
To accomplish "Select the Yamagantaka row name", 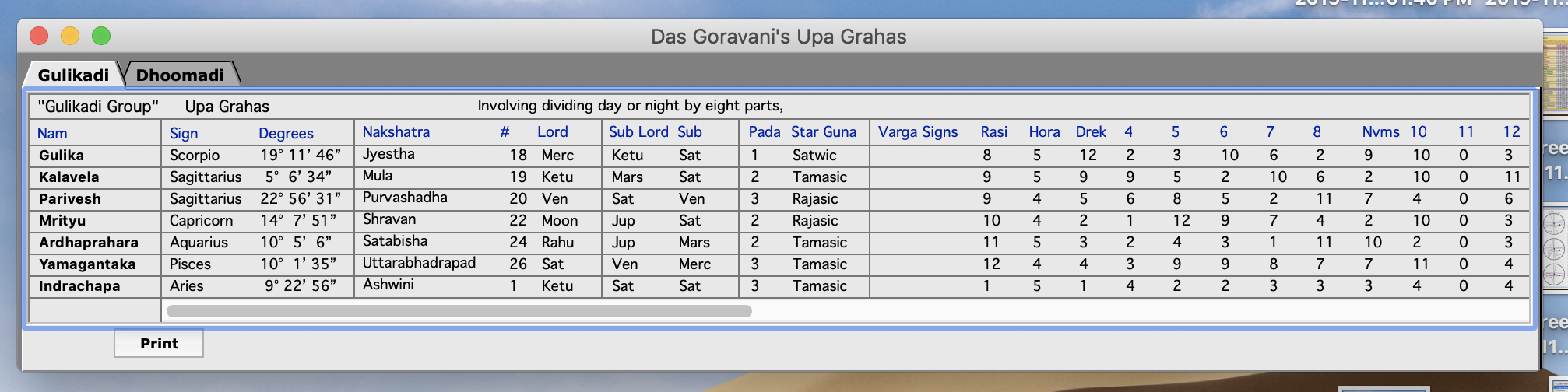I will coord(87,264).
